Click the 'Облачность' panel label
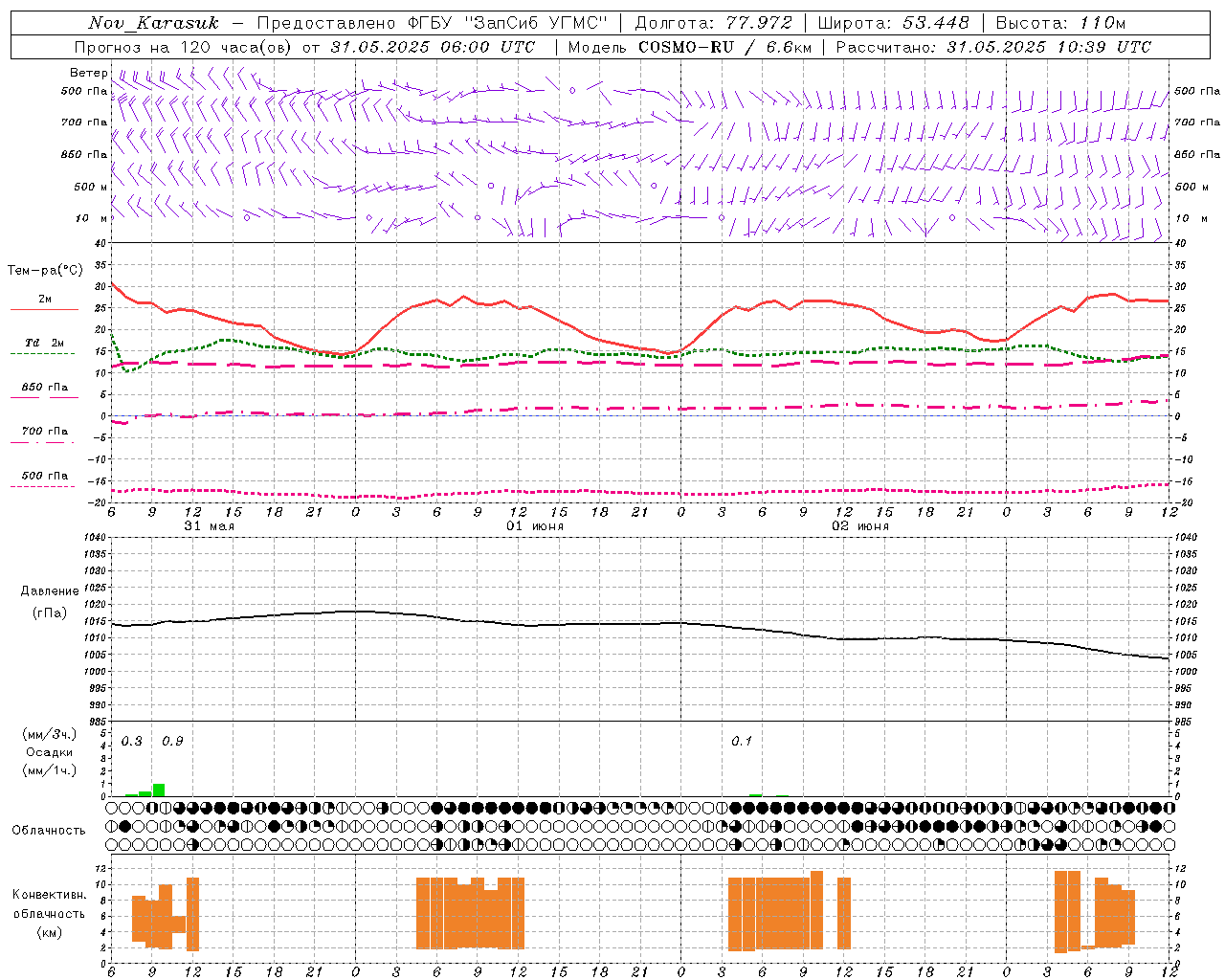The width and height of the screenshot is (1225, 980). coord(49,830)
